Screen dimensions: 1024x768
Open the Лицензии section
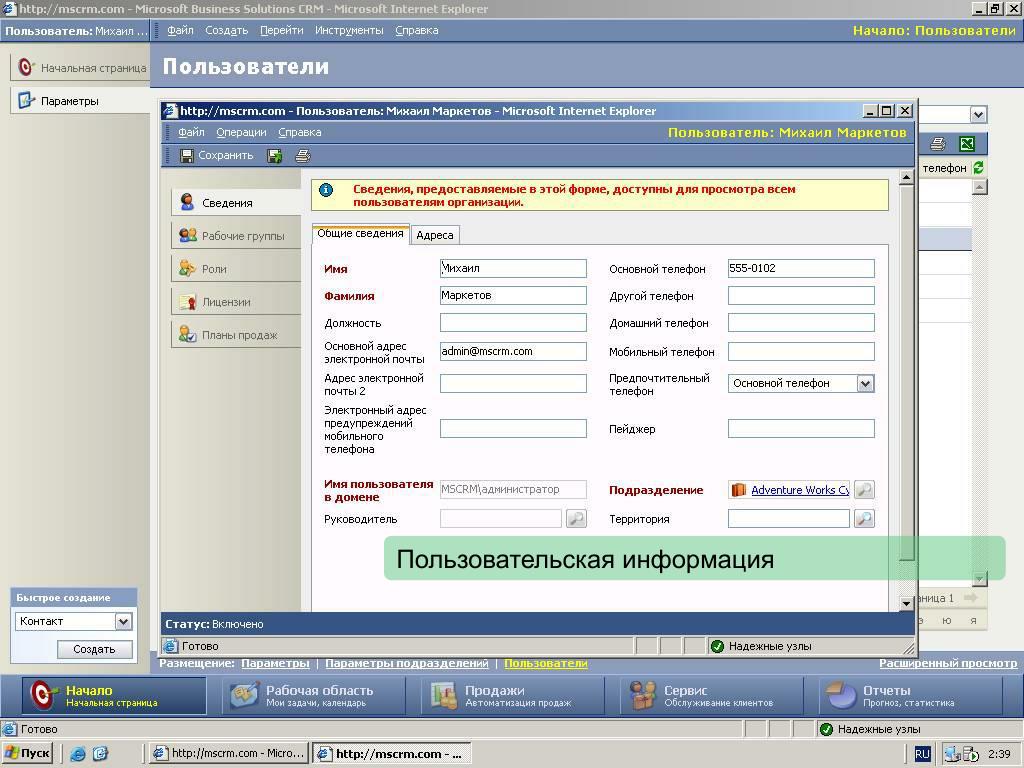(x=236, y=302)
